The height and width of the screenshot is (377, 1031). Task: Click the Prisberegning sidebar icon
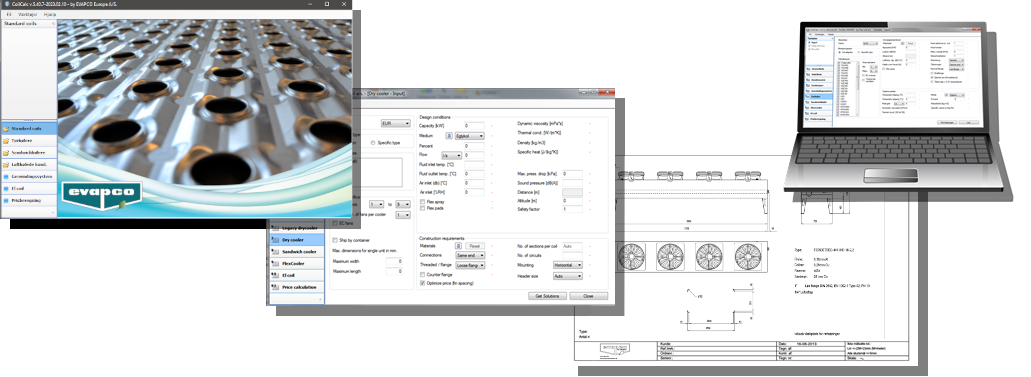pos(7,200)
